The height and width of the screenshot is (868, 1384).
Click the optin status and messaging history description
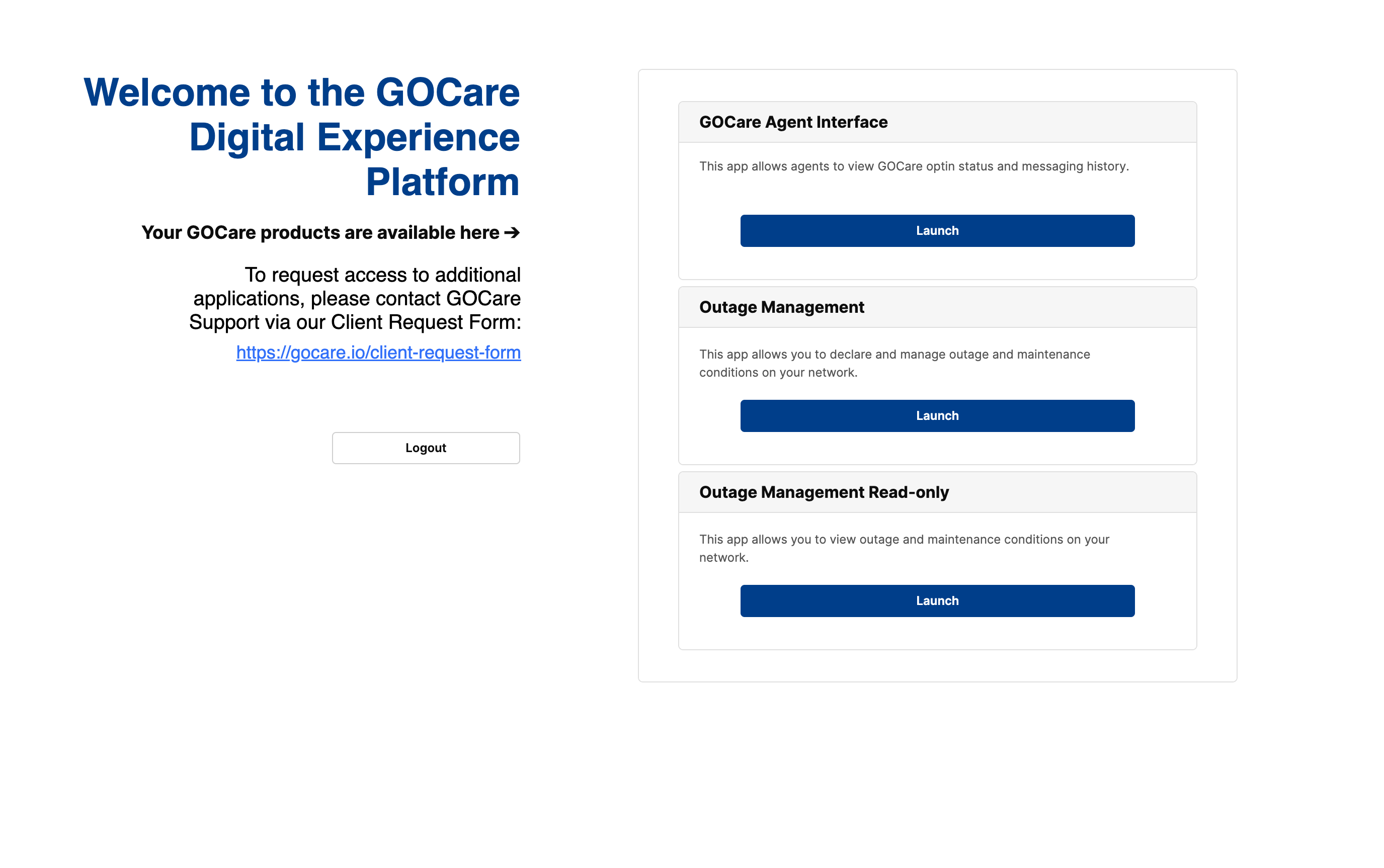914,166
